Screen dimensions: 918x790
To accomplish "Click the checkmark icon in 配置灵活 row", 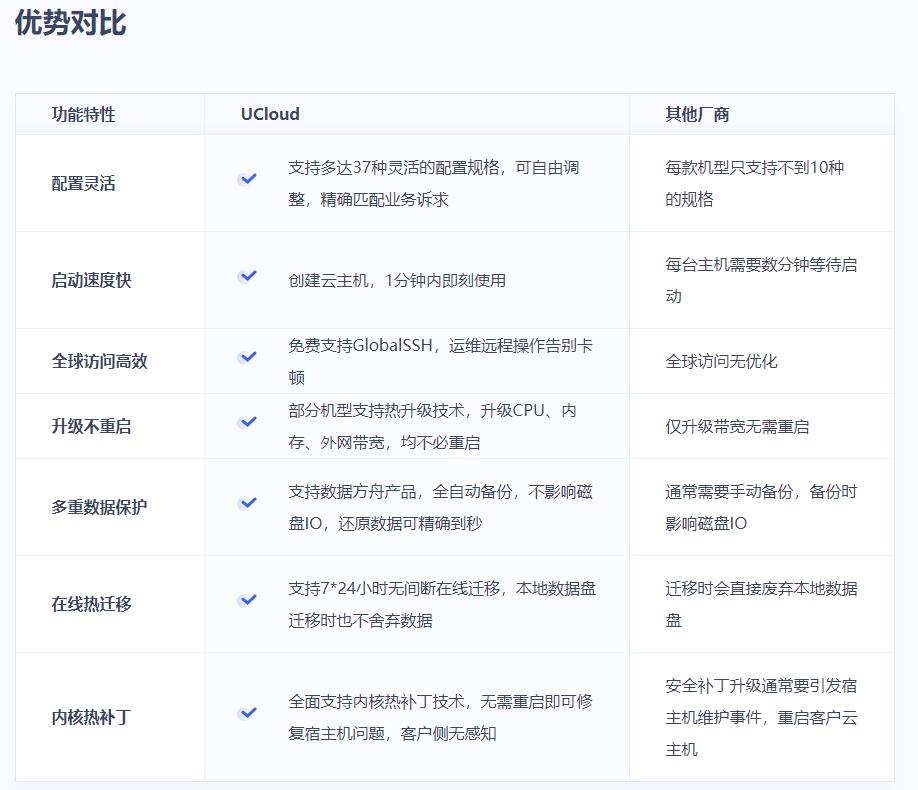I will pyautogui.click(x=248, y=179).
